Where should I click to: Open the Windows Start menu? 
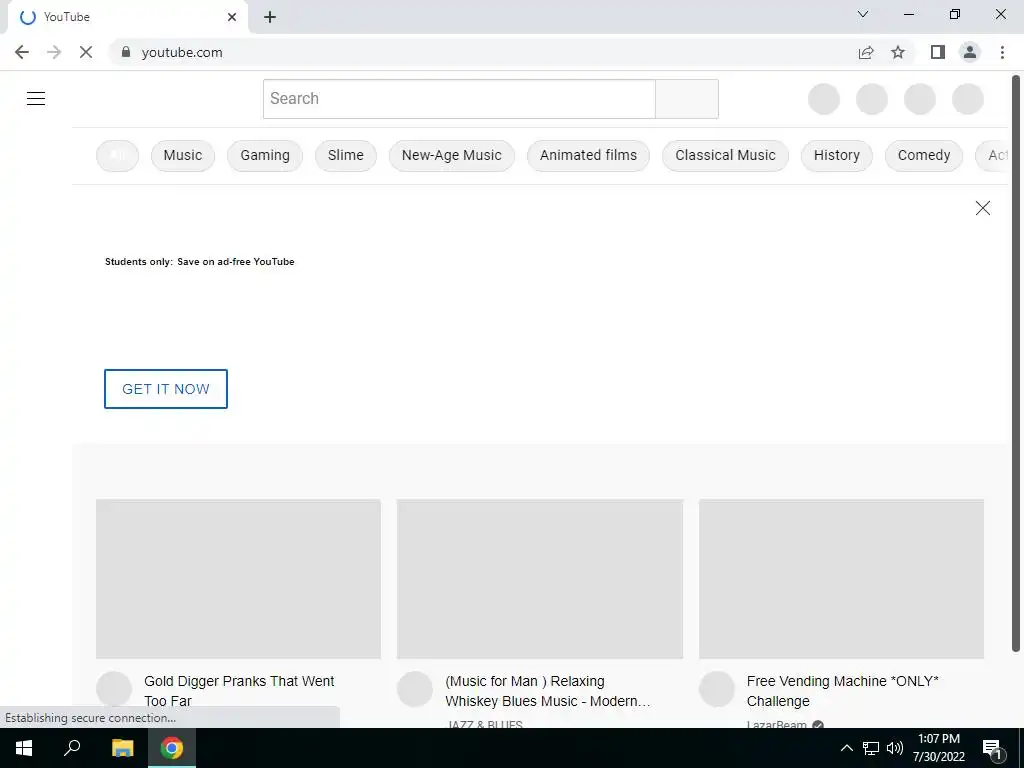coord(24,748)
